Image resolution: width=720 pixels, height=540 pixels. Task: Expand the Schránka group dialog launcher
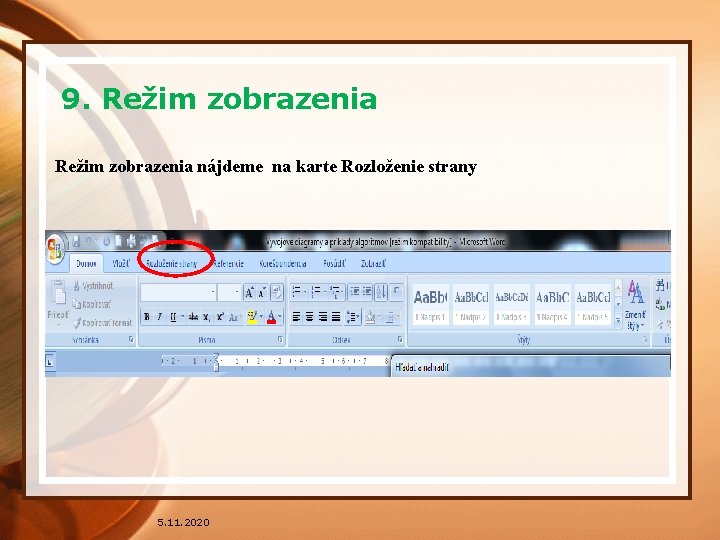tap(131, 339)
